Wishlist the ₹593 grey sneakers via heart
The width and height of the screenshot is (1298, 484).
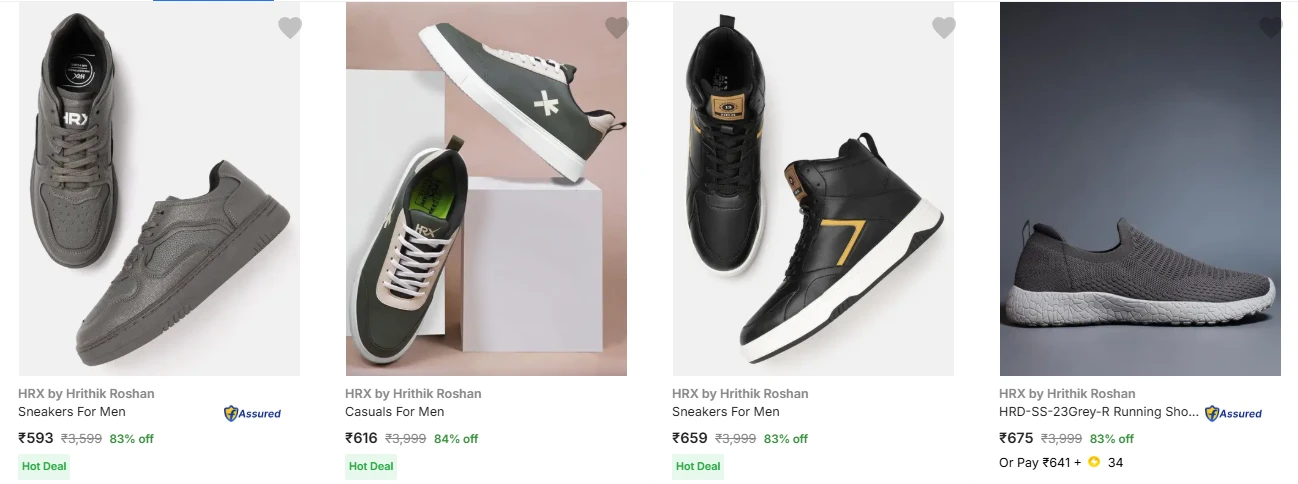pyautogui.click(x=290, y=28)
